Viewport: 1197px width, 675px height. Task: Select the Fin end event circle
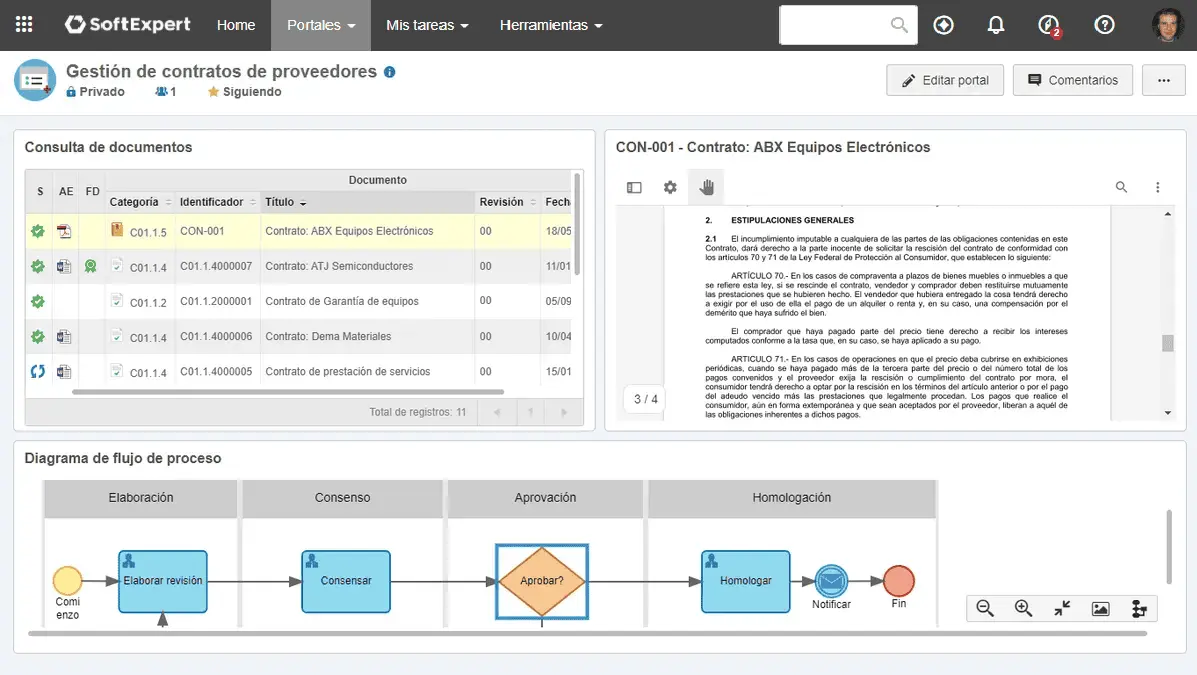click(x=899, y=580)
